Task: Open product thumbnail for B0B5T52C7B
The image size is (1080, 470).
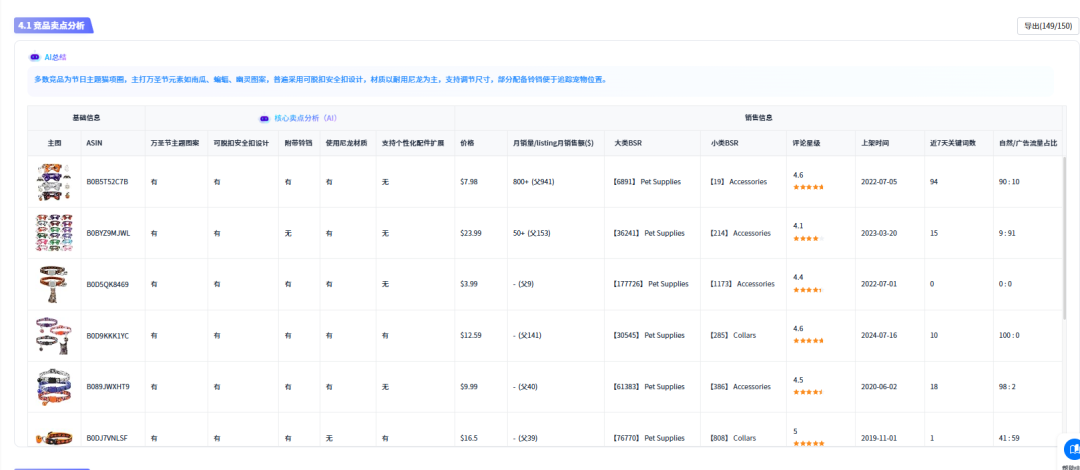Action: (x=54, y=182)
